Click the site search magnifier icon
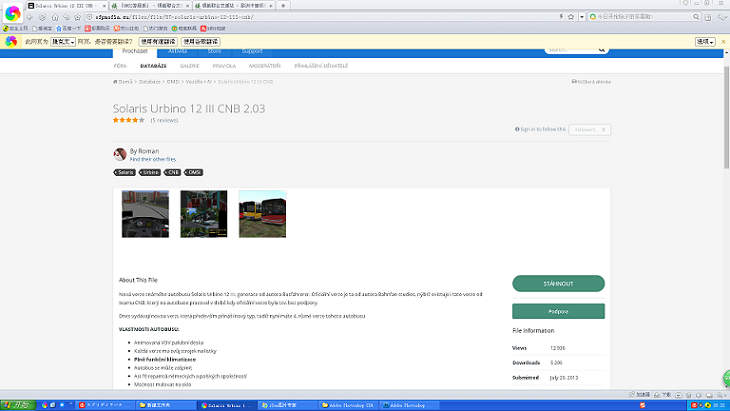 602,50
